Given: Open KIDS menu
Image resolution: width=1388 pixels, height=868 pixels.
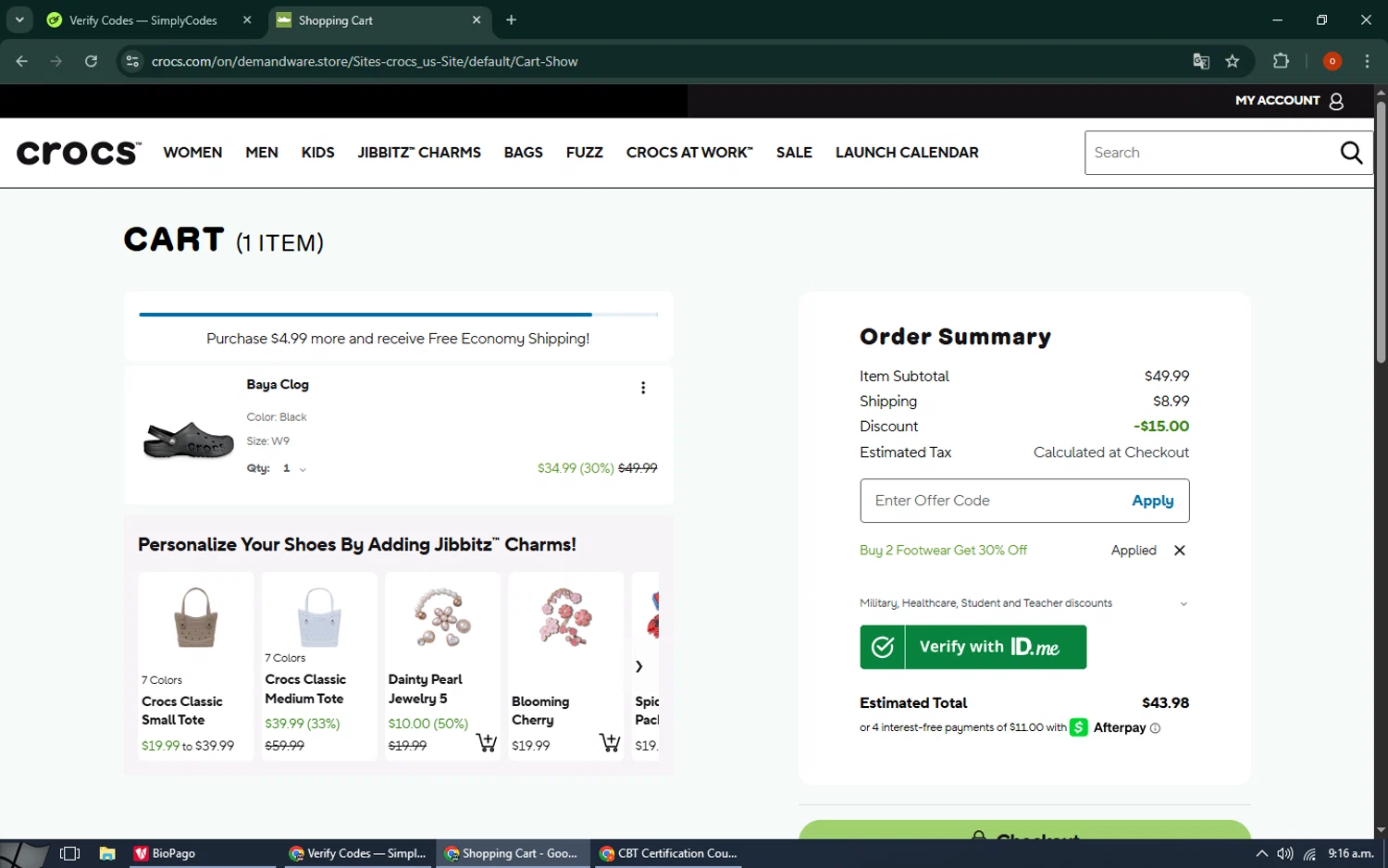Looking at the screenshot, I should 317,153.
